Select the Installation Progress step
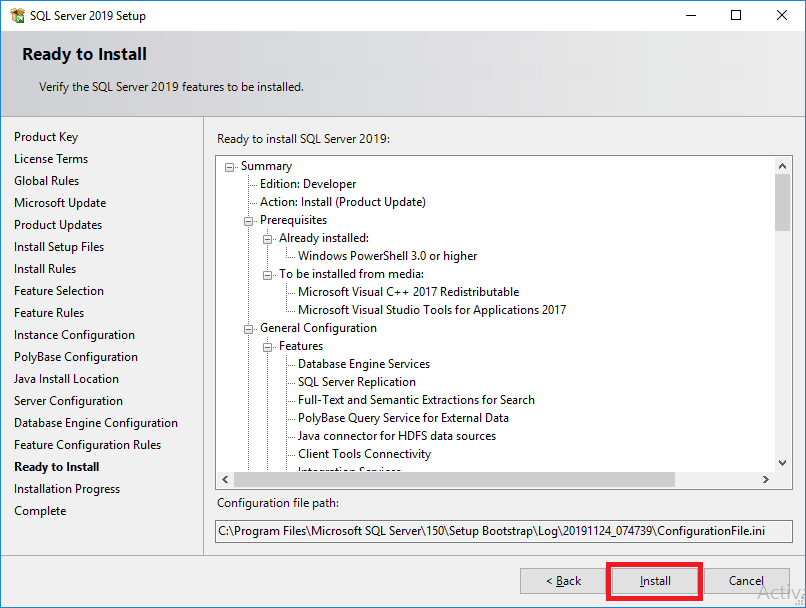 coord(67,489)
